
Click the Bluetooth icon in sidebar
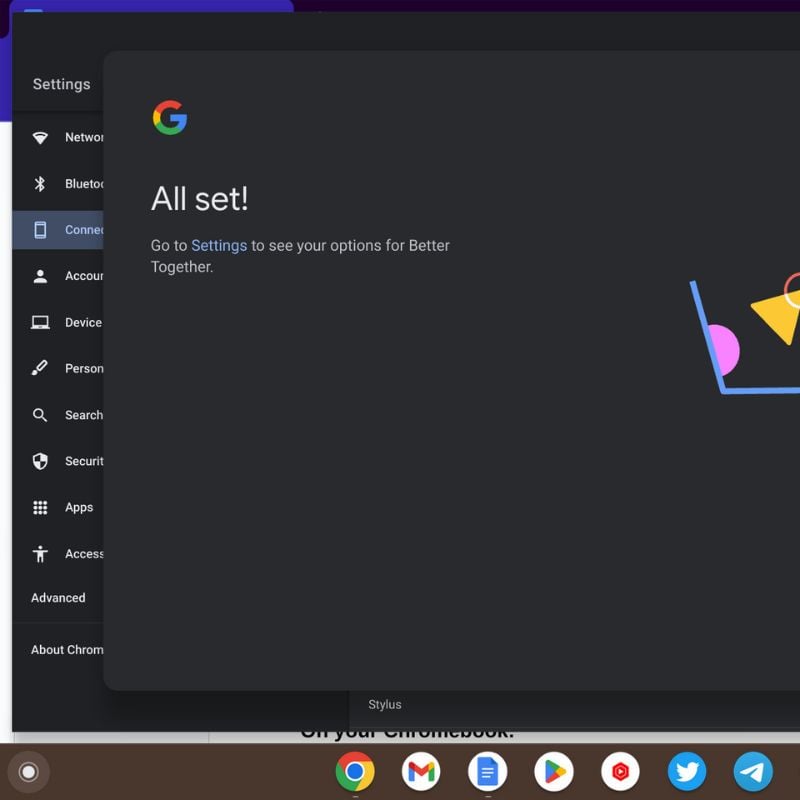[40, 184]
